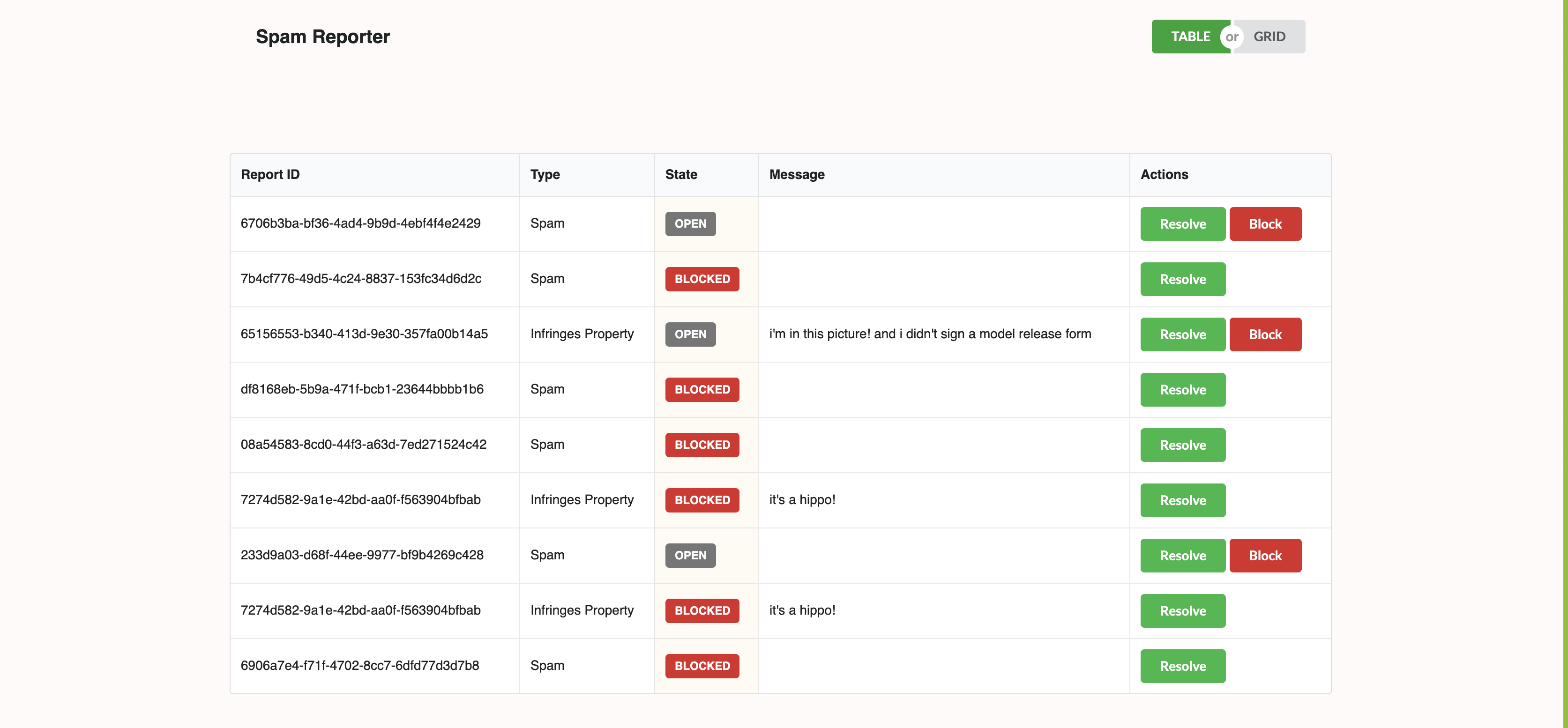1568x728 pixels.
Task: Switch the view to GRID layout
Action: pyautogui.click(x=1270, y=36)
